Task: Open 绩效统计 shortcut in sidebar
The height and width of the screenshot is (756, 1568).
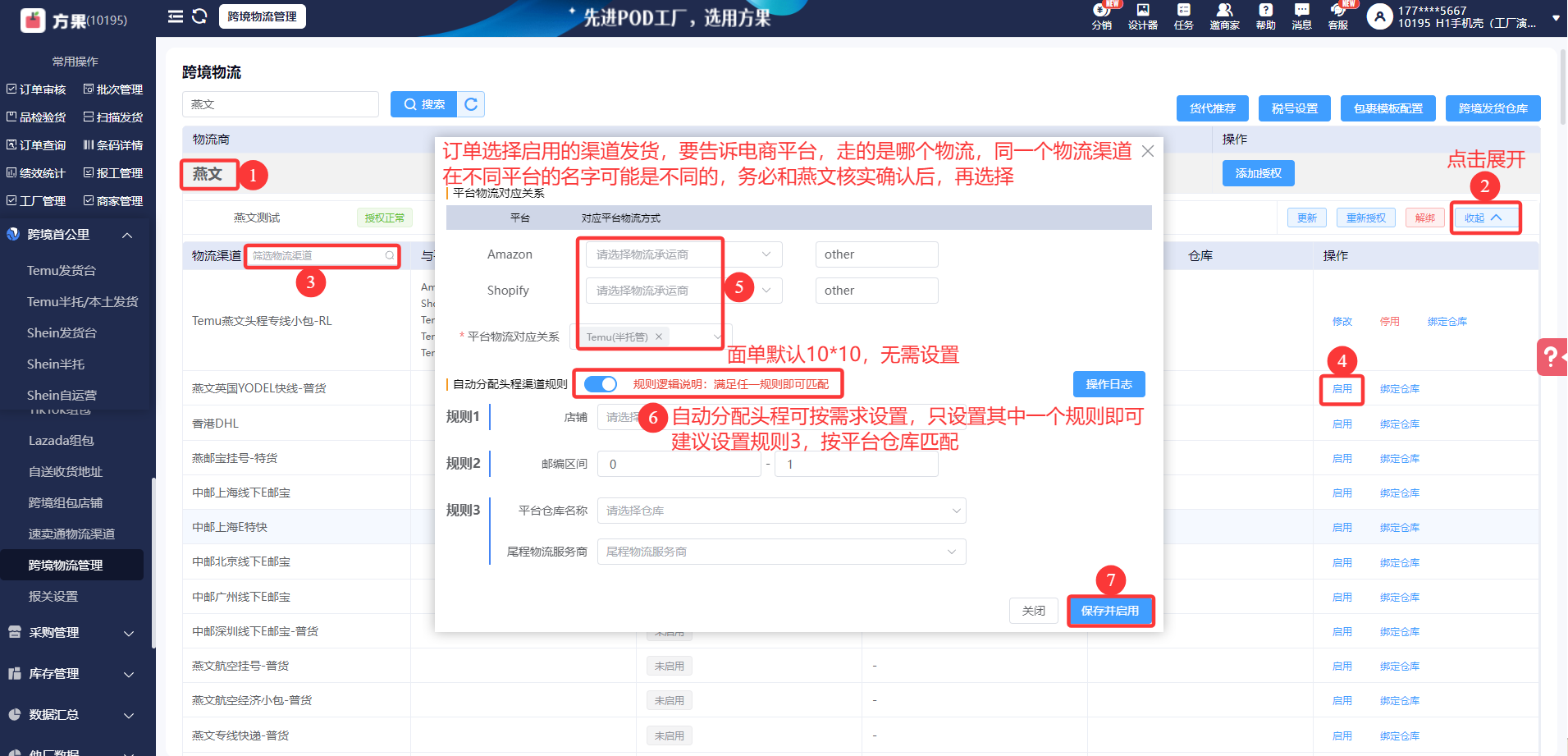Action: pos(36,173)
